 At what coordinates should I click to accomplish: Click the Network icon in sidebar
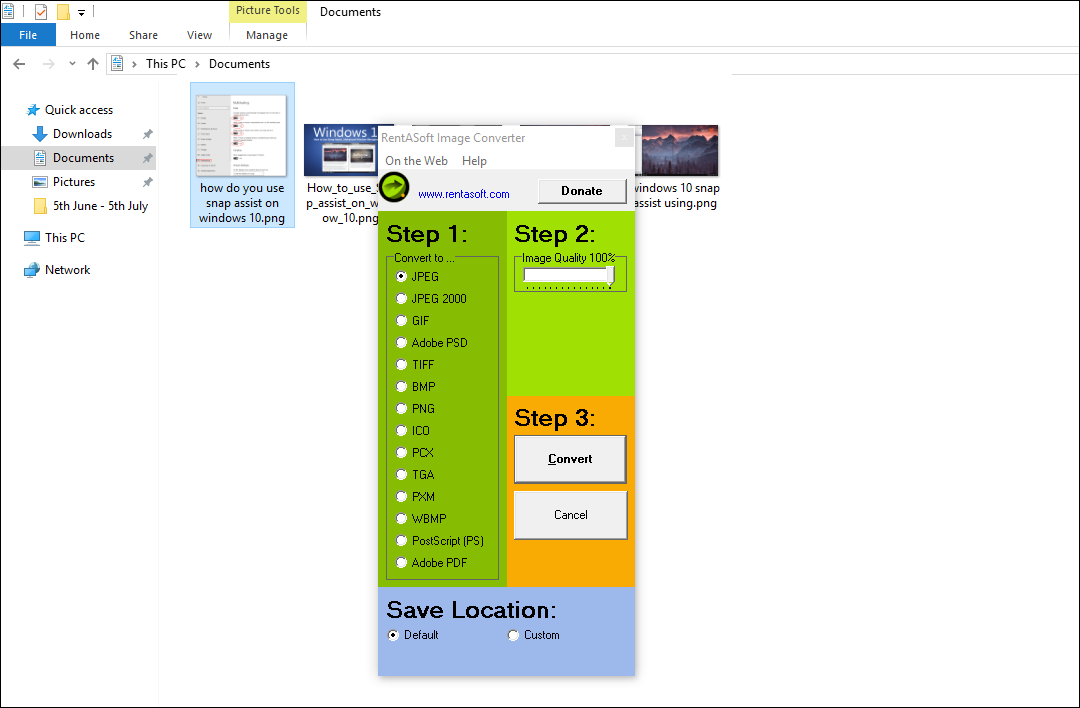32,270
